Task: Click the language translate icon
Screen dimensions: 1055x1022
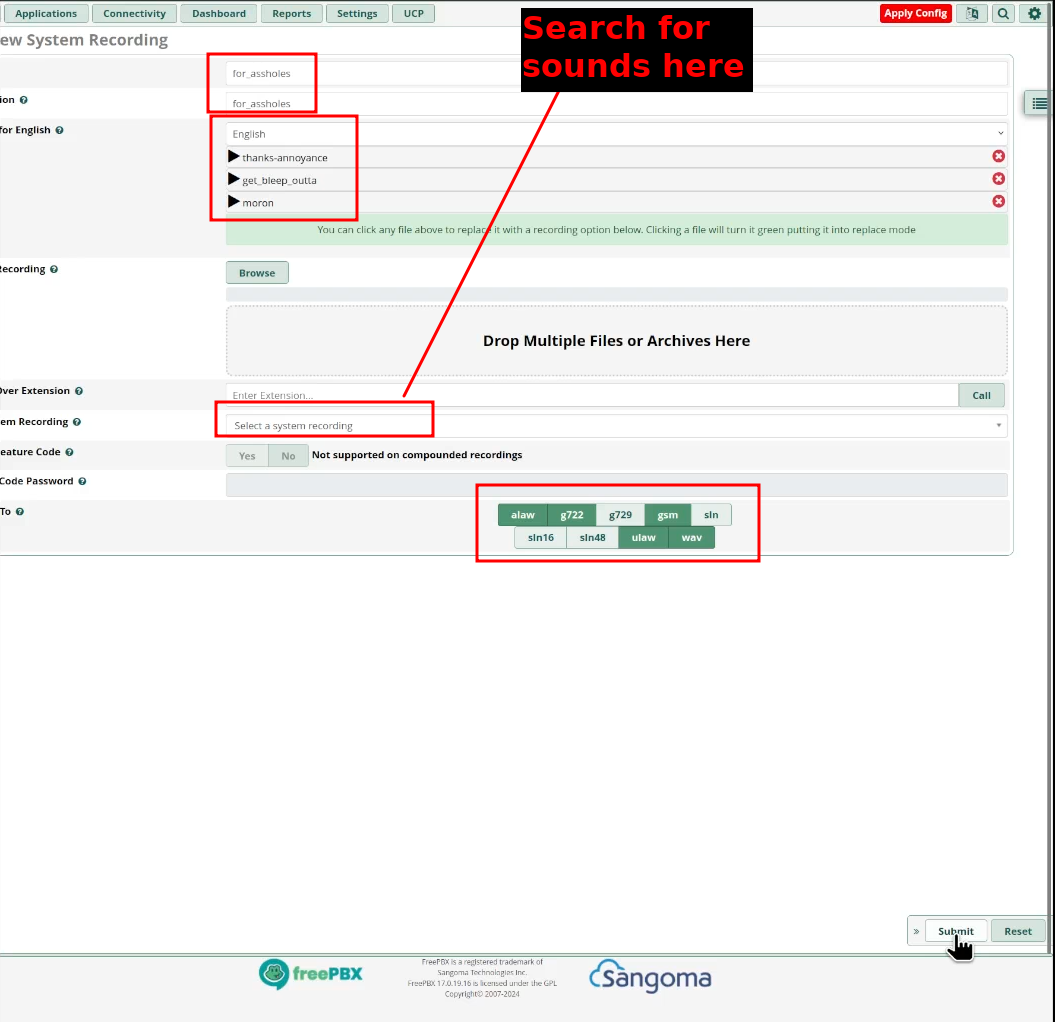Action: point(972,13)
